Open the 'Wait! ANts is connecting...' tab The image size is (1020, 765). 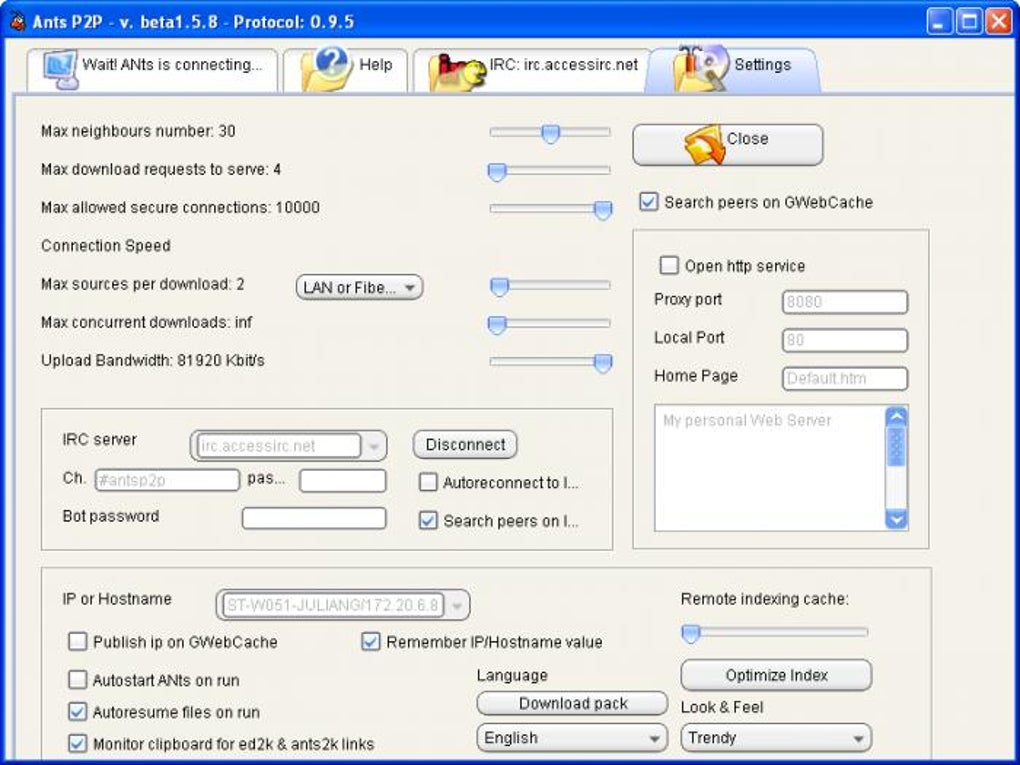tap(152, 69)
